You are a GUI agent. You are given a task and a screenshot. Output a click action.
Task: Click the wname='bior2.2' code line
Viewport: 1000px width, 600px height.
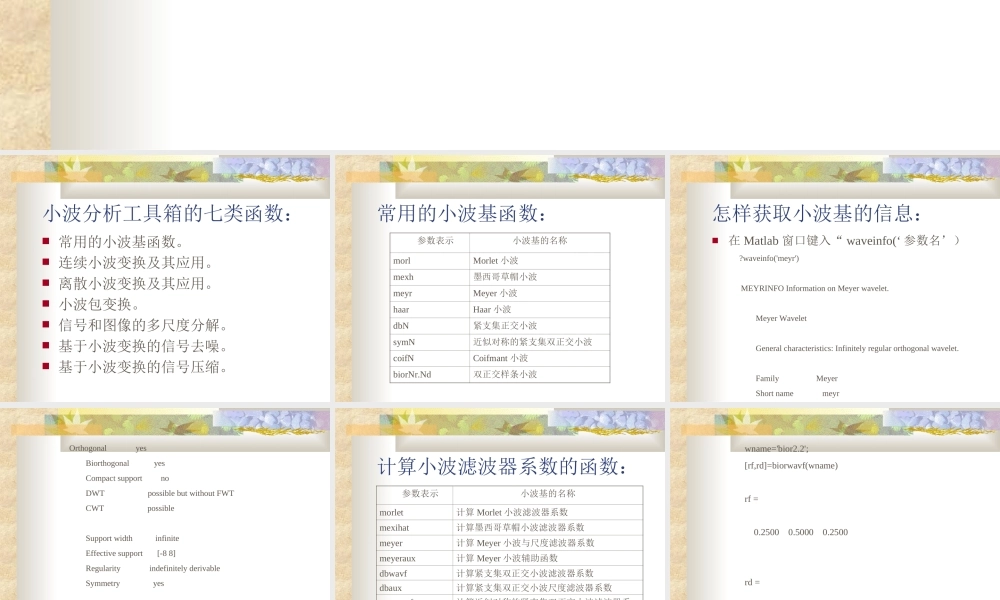(776, 448)
